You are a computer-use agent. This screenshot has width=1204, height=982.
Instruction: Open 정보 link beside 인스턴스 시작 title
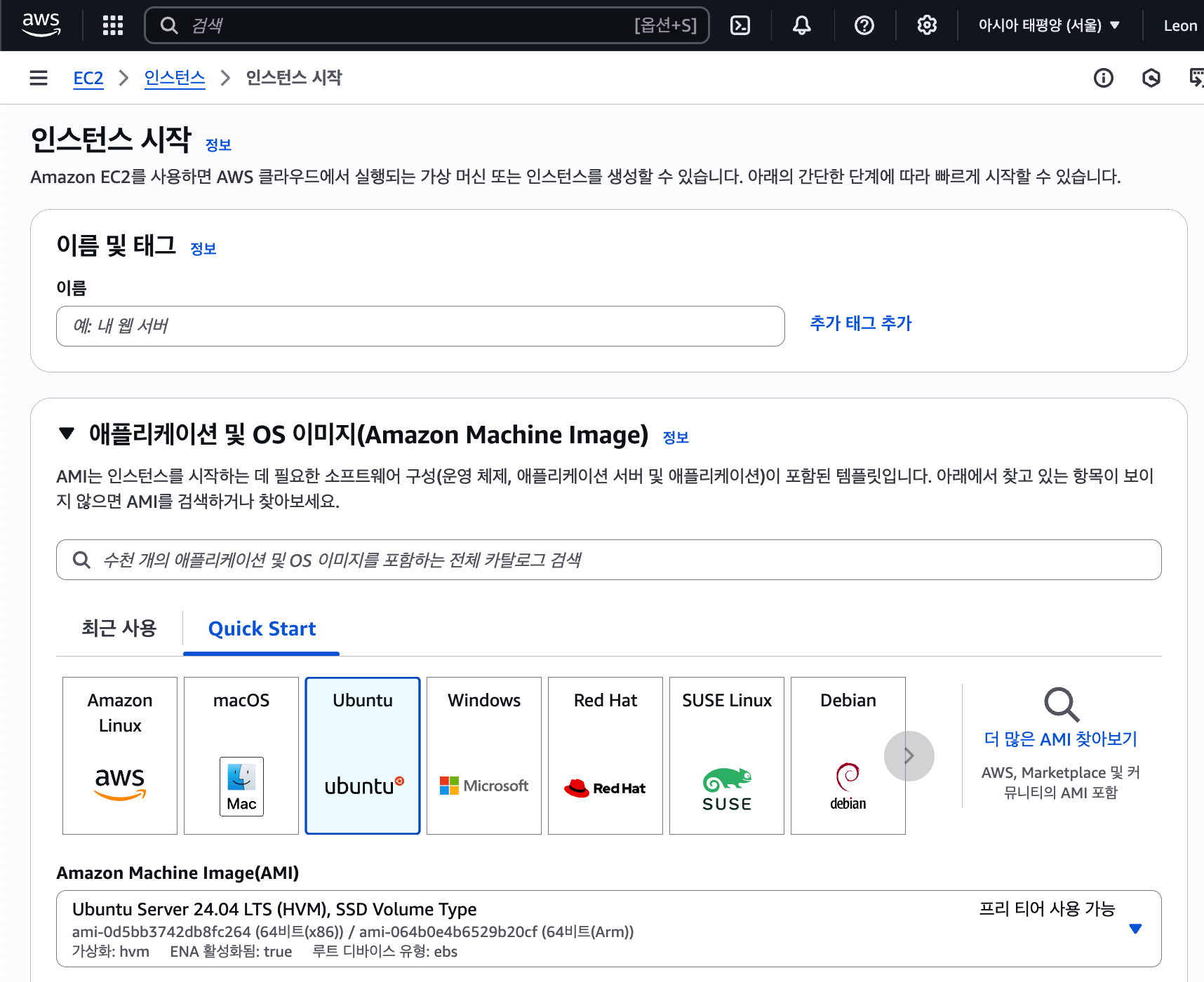coord(218,144)
